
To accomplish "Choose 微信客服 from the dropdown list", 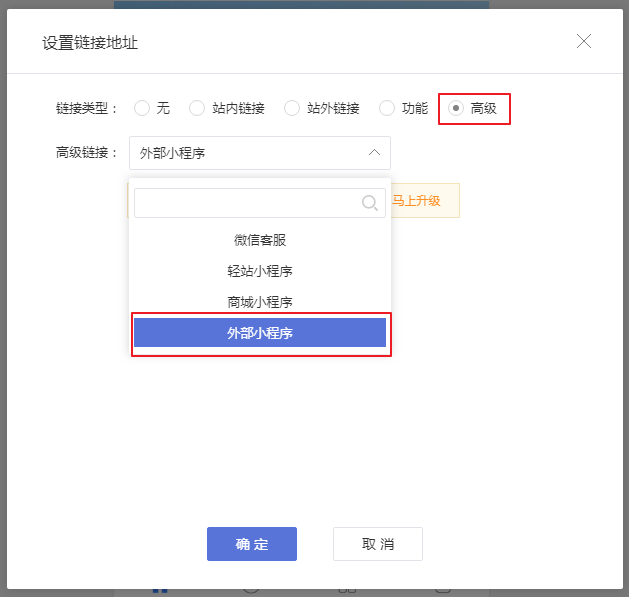I will 260,240.
